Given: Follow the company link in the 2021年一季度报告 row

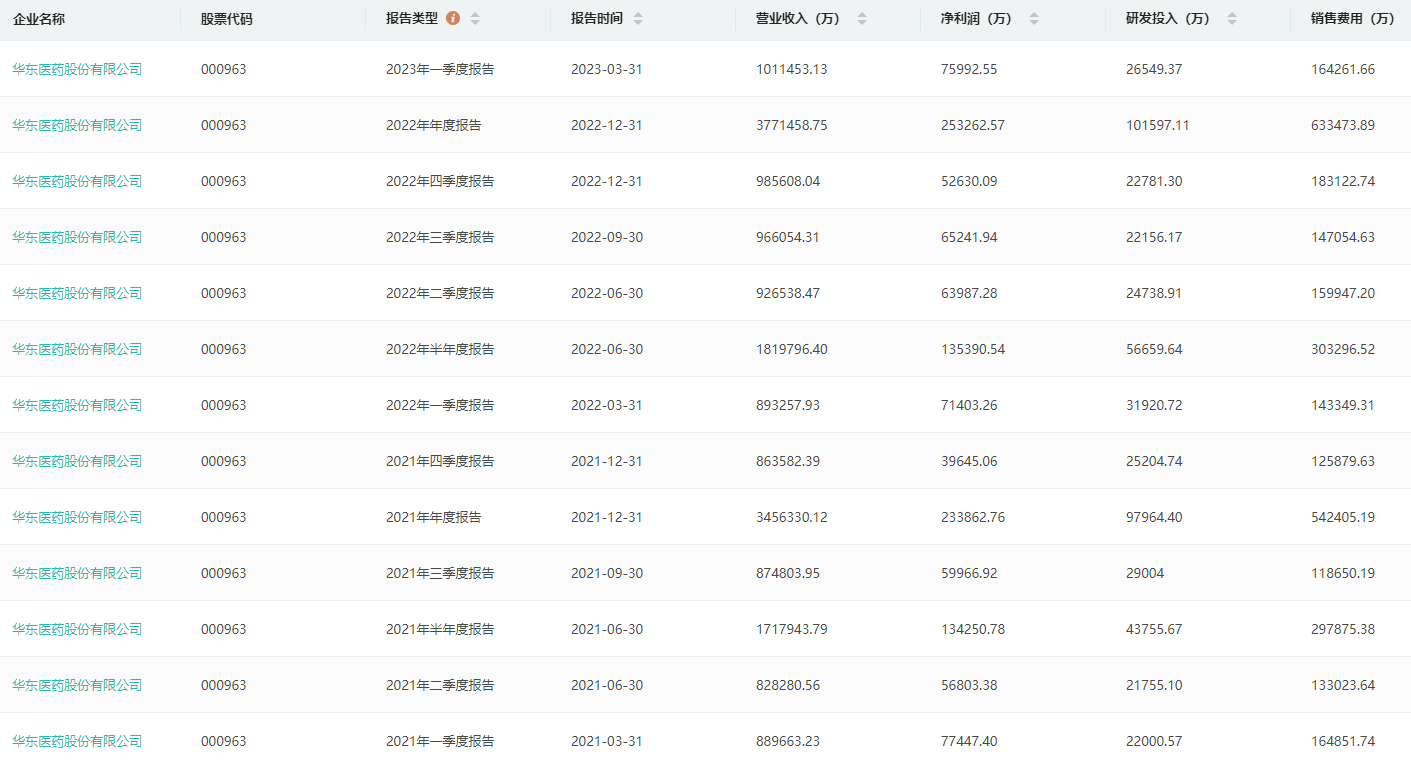Looking at the screenshot, I should [77, 741].
